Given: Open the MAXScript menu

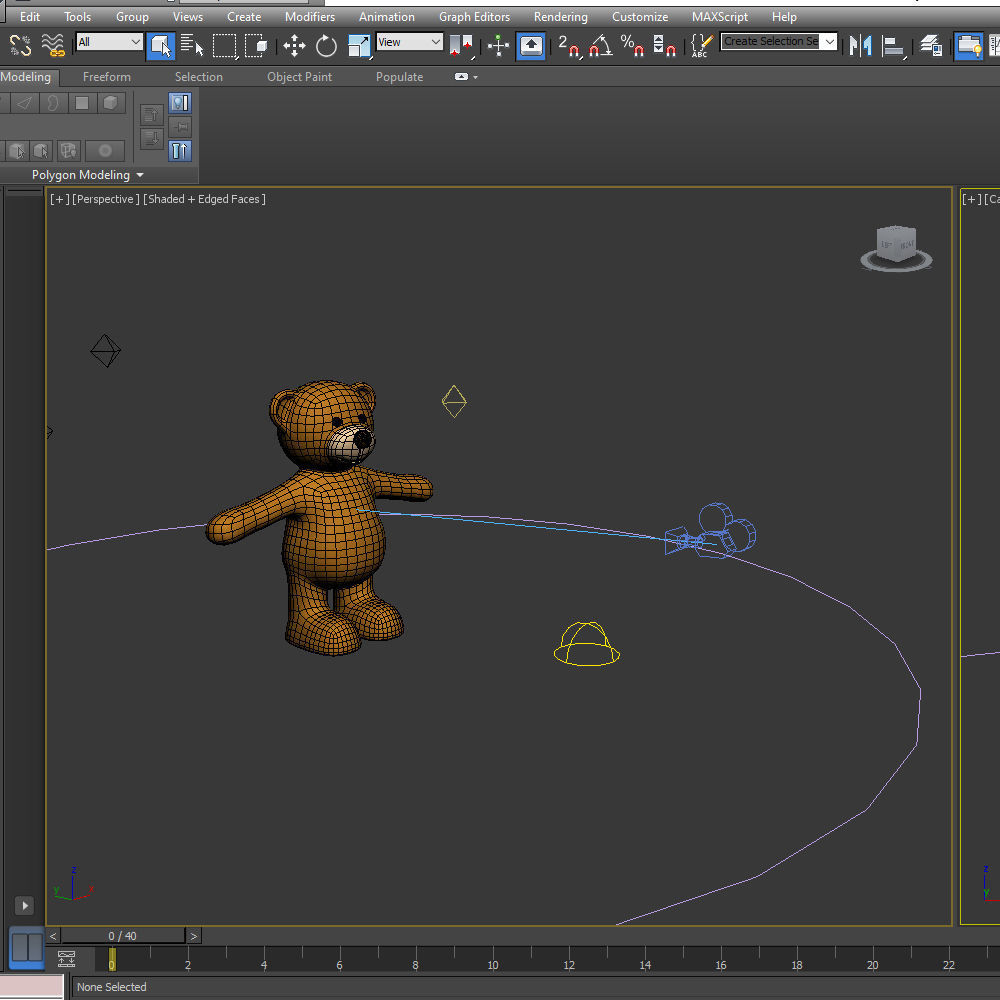Looking at the screenshot, I should click(x=719, y=17).
